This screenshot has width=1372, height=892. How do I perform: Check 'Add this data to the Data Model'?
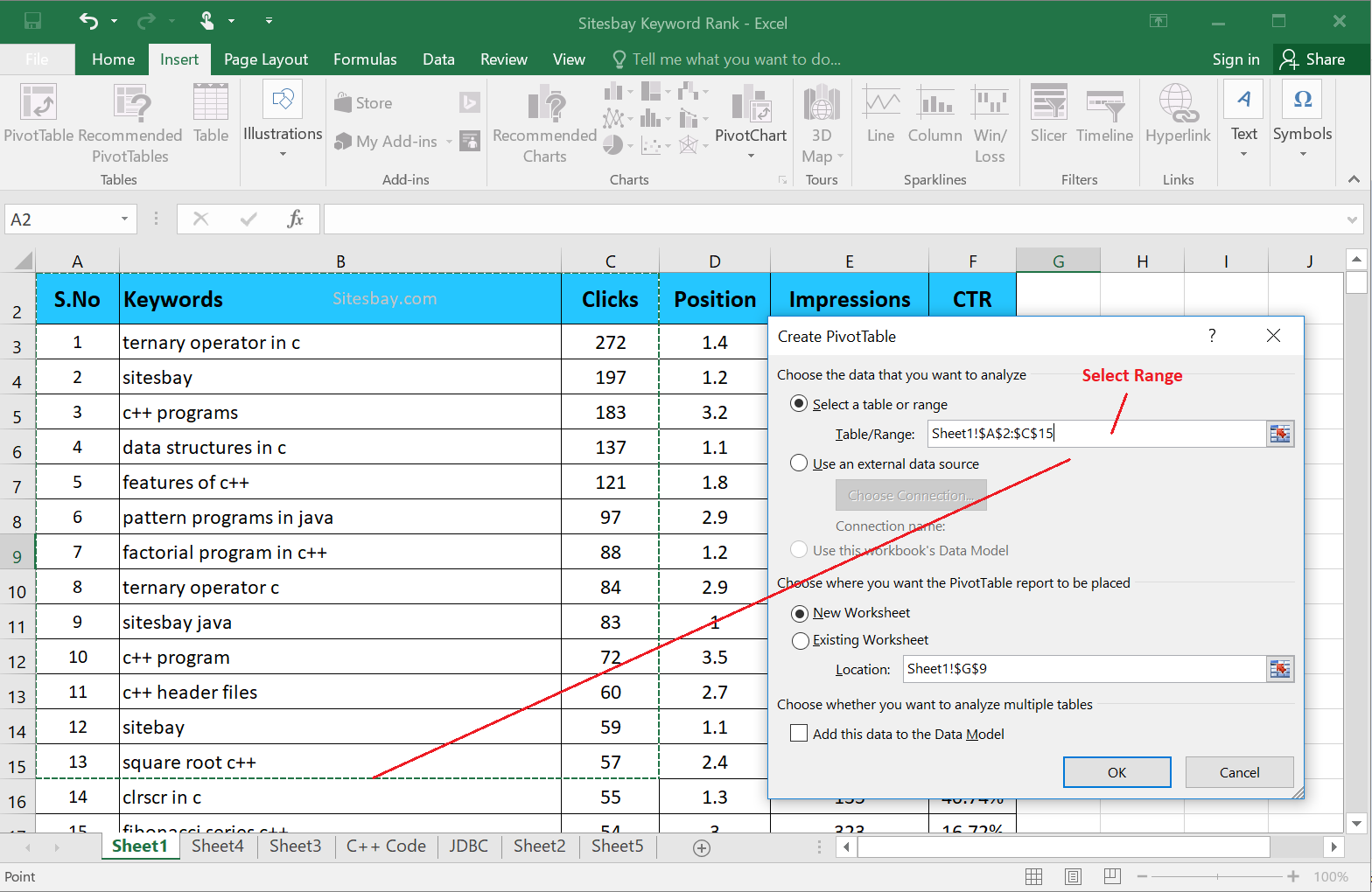(x=799, y=733)
